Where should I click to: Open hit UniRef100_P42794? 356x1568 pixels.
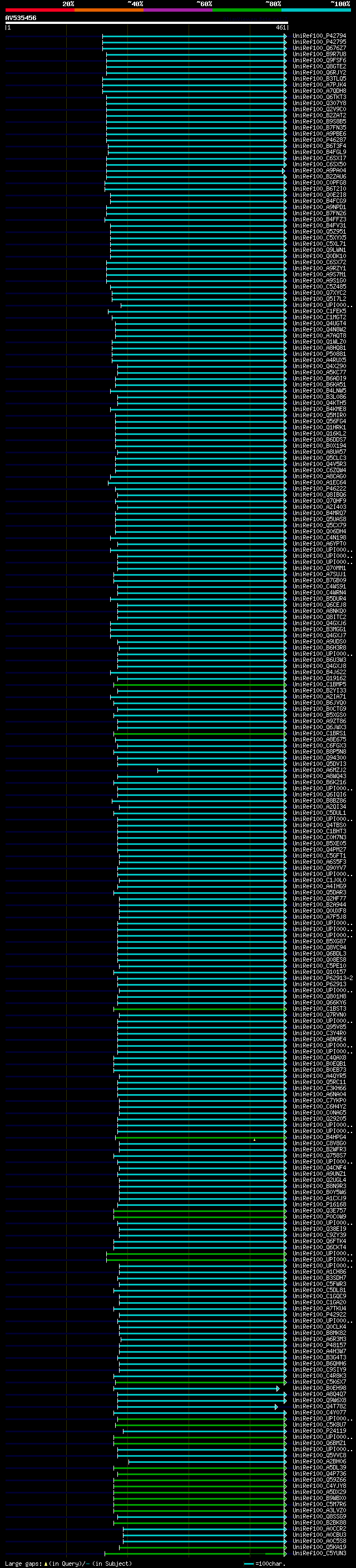[319, 36]
